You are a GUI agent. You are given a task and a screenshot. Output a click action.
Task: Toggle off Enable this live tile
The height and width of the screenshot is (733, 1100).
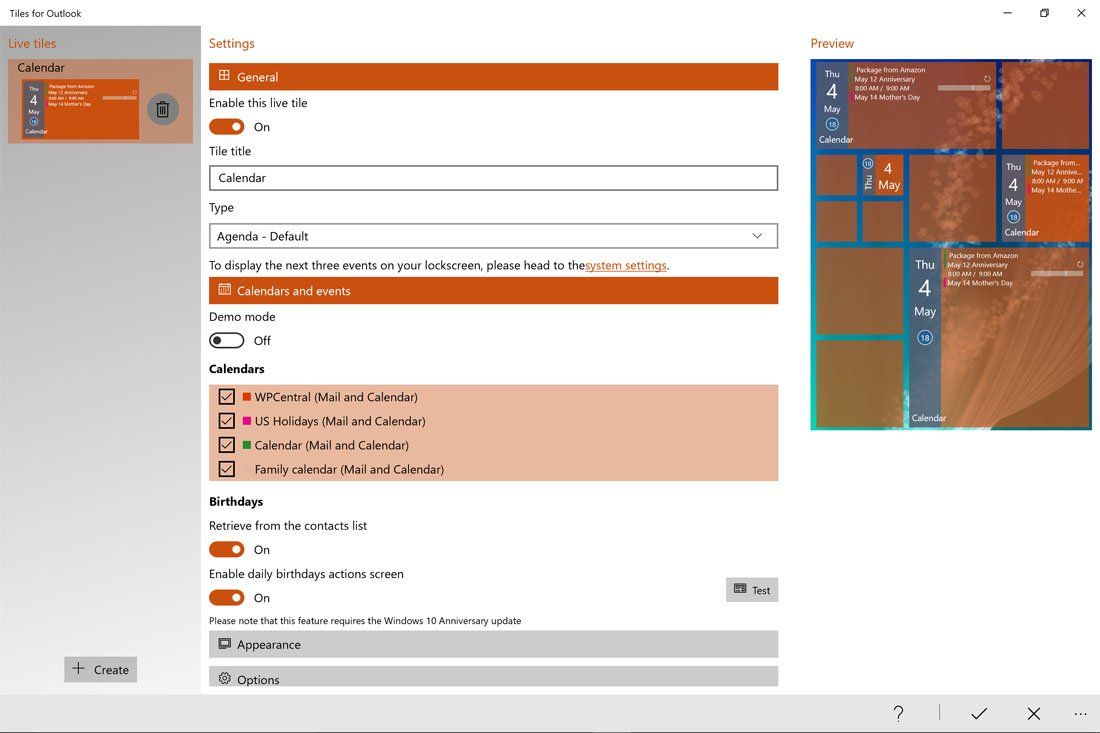tap(226, 126)
